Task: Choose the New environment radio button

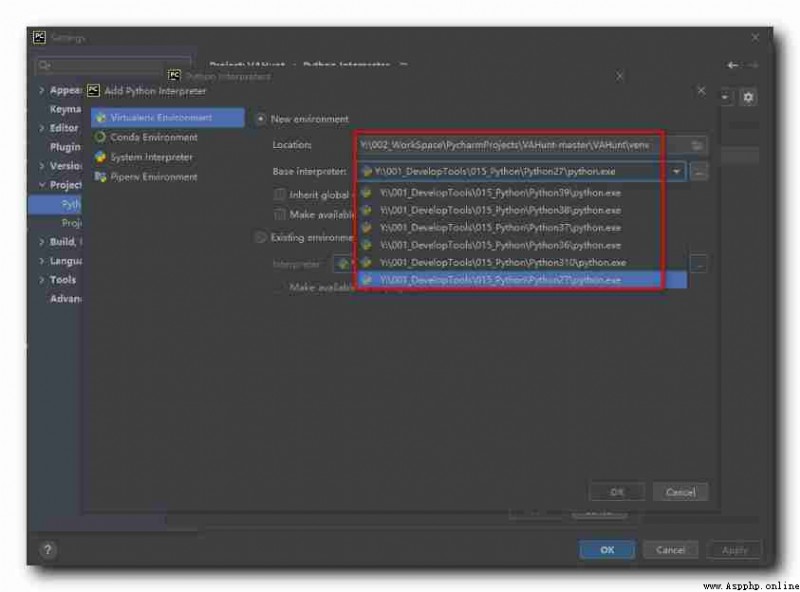Action: pos(260,119)
